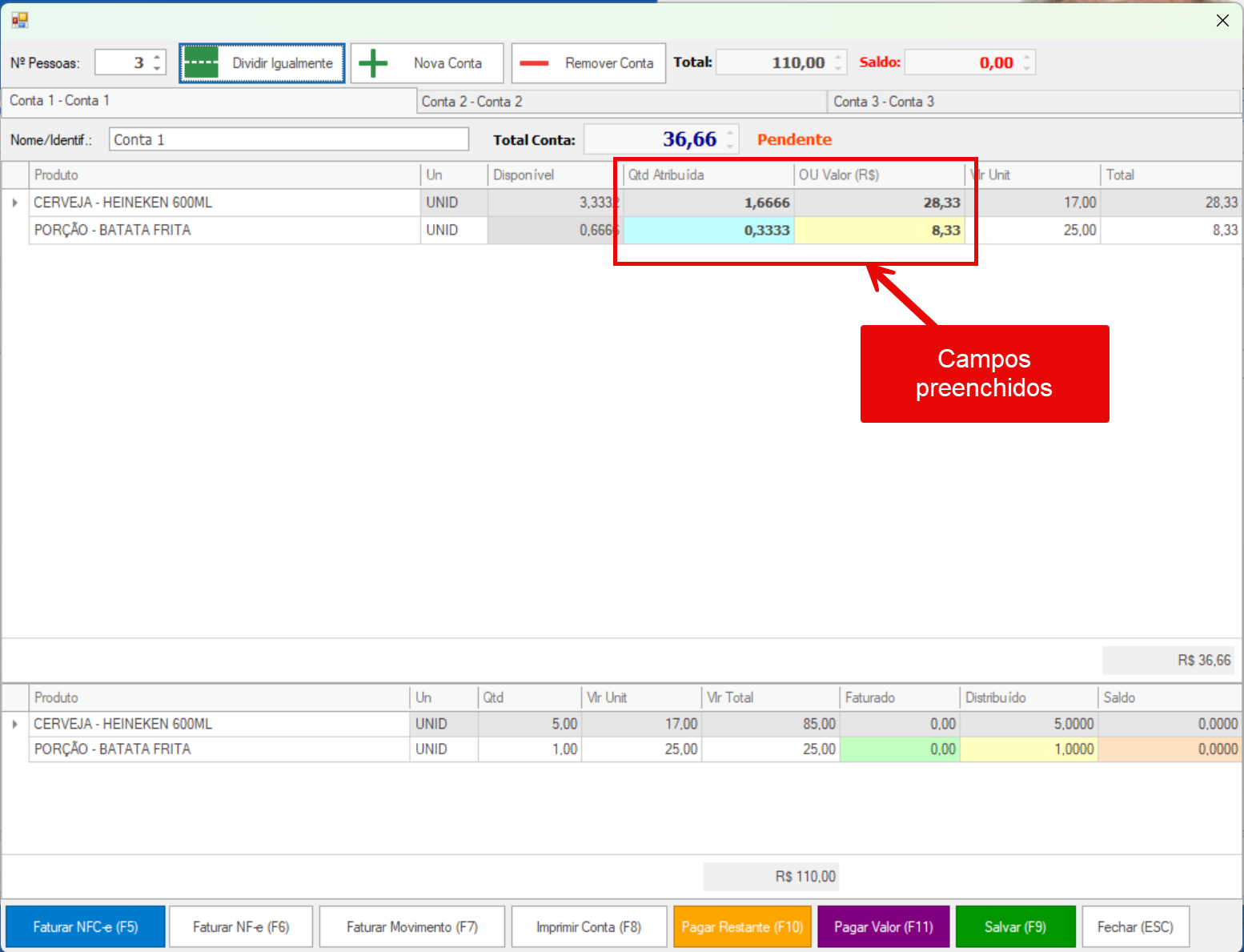Close dialog with Fechar (ESC) button
This screenshot has width=1244, height=952.
[x=1134, y=926]
